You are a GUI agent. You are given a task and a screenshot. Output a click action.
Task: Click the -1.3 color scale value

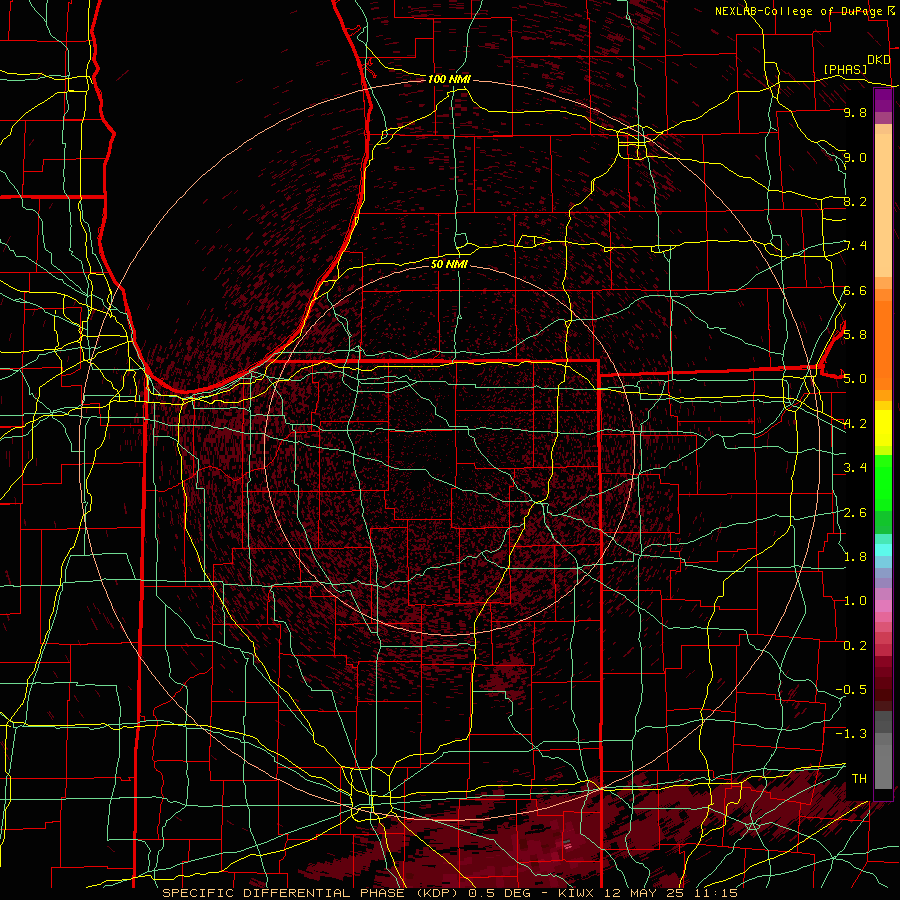[851, 734]
